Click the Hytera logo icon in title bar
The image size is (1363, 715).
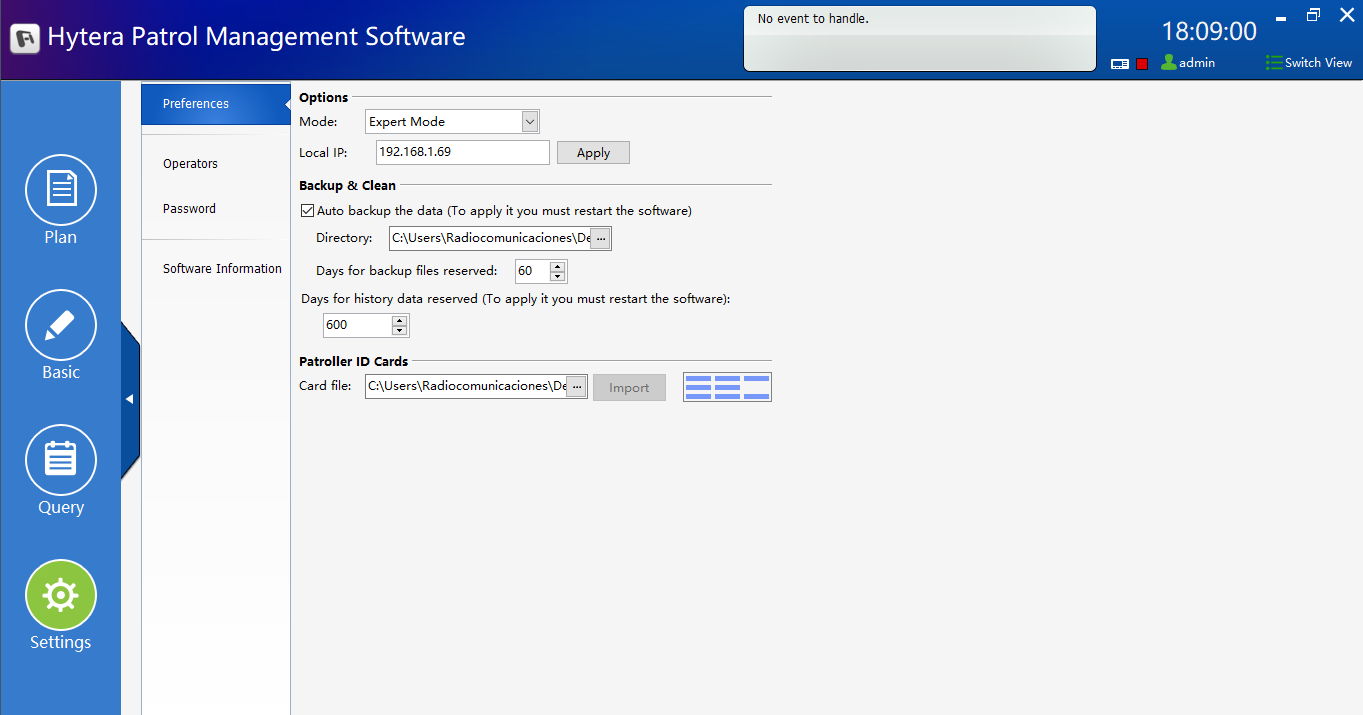(x=25, y=38)
